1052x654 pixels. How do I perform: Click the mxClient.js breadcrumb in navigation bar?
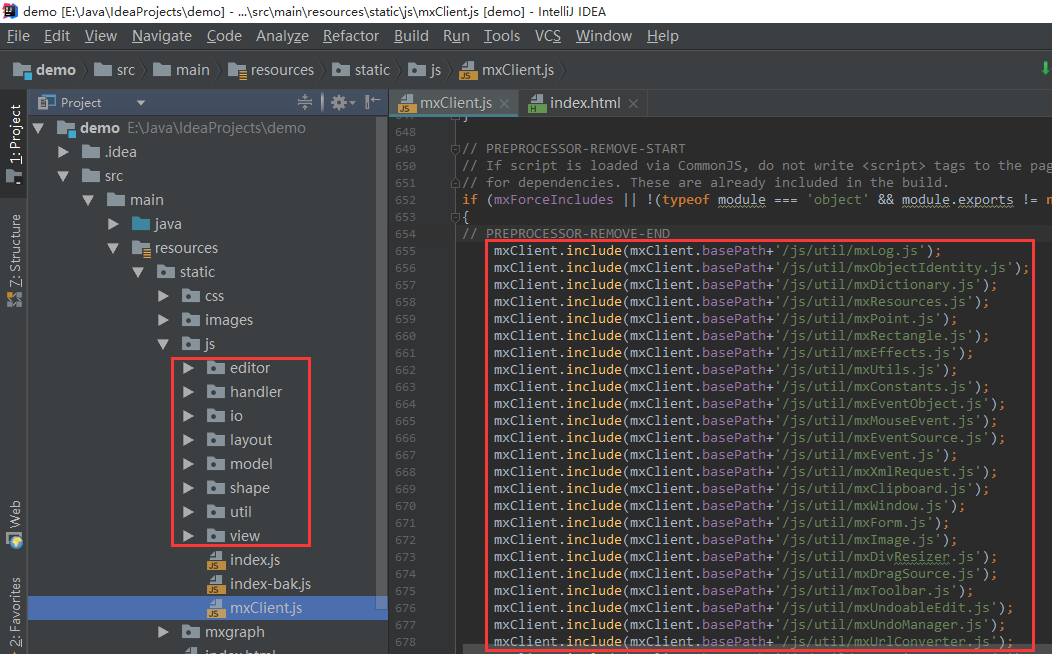507,70
